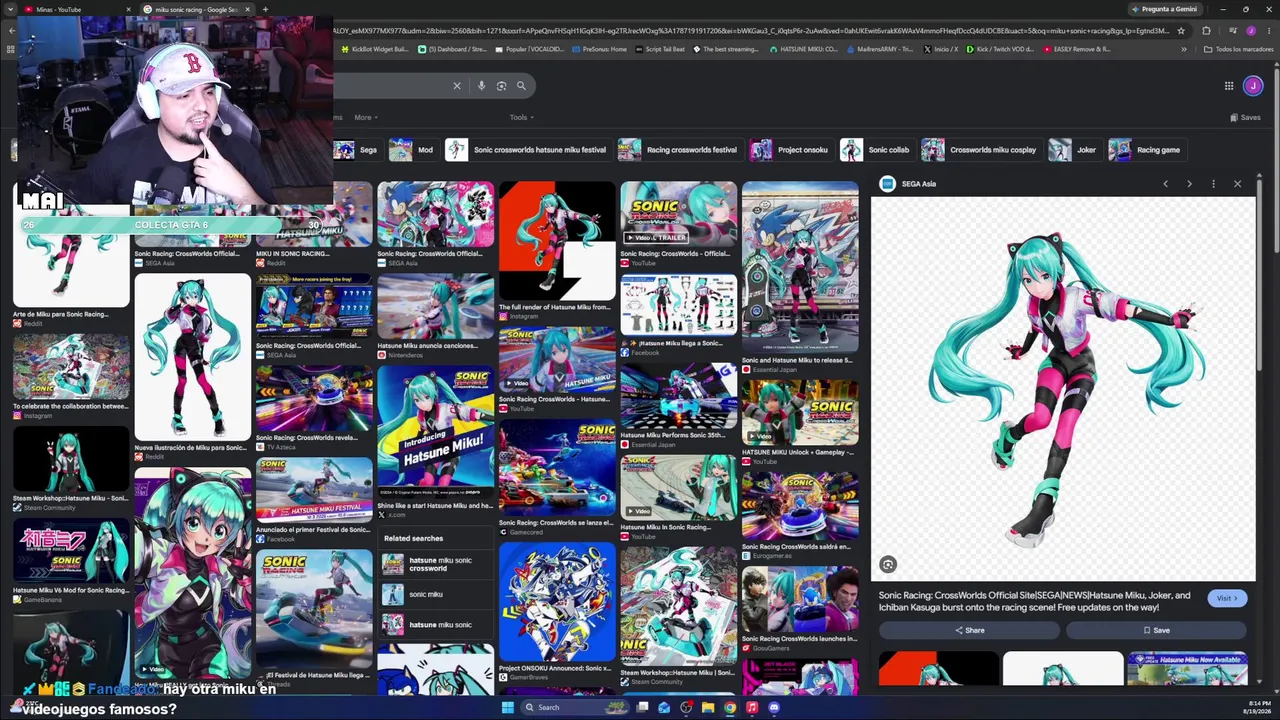Viewport: 1280px width, 720px height.
Task: Open the Windows Start menu
Action: (507, 708)
